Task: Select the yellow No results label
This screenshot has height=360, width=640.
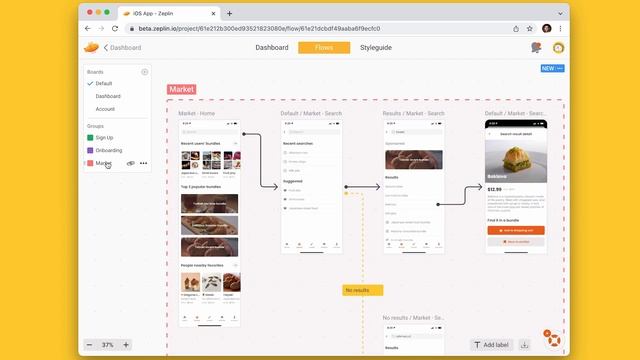Action: tap(363, 290)
